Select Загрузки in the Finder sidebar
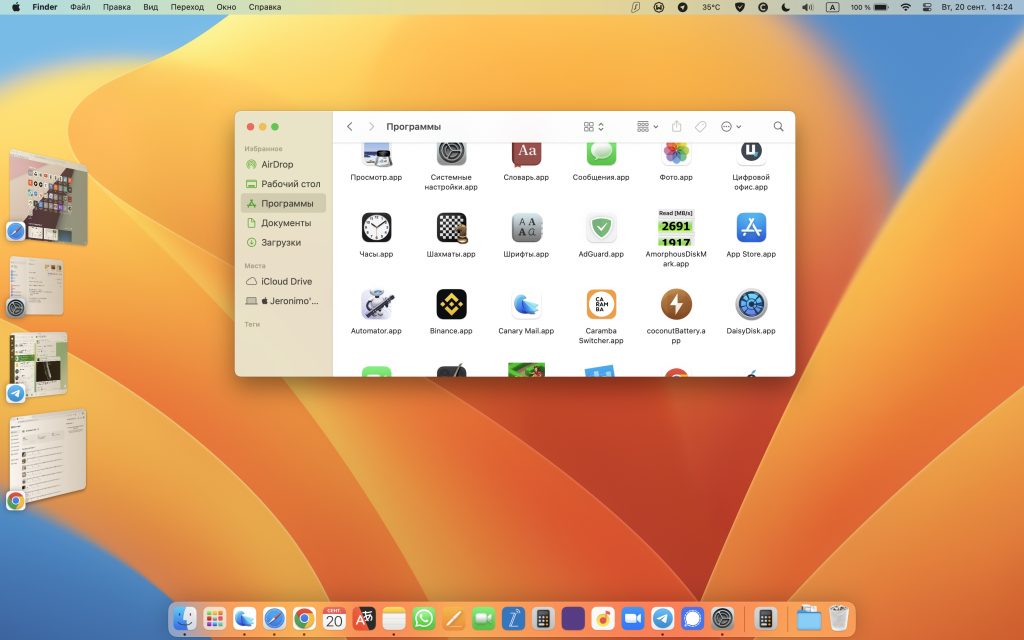This screenshot has width=1024, height=640. point(280,243)
